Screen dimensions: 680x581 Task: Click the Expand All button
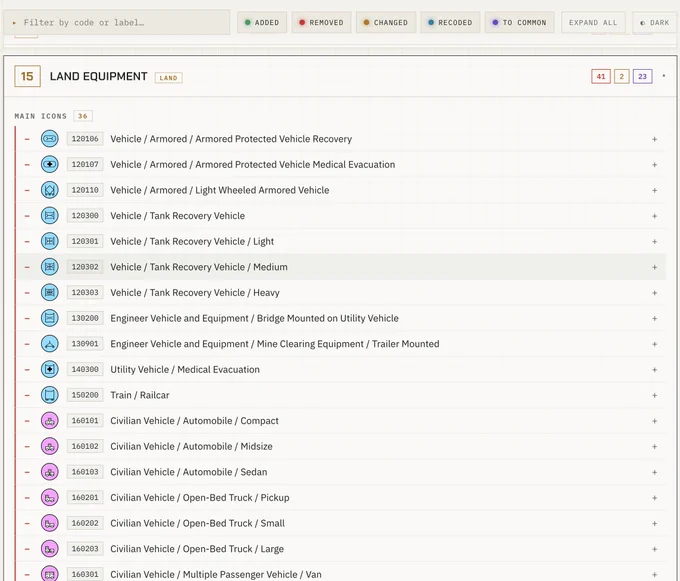593,23
